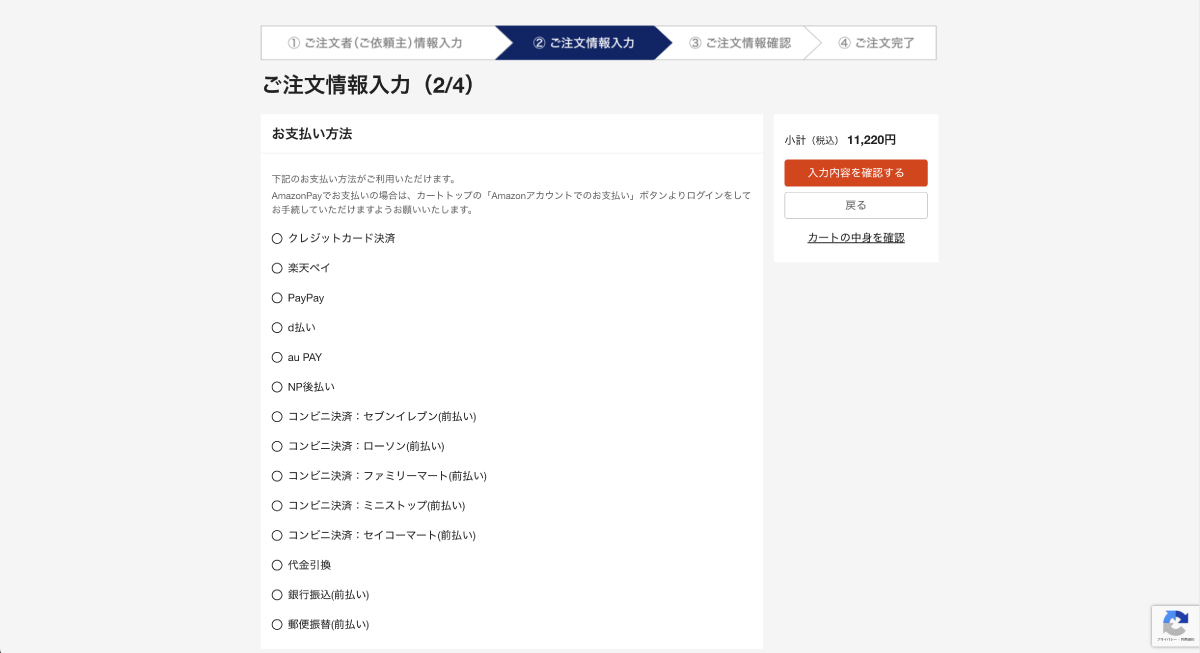This screenshot has height=653, width=1200.
Task: Click the お支払い方法 section heading
Action: coord(312,133)
